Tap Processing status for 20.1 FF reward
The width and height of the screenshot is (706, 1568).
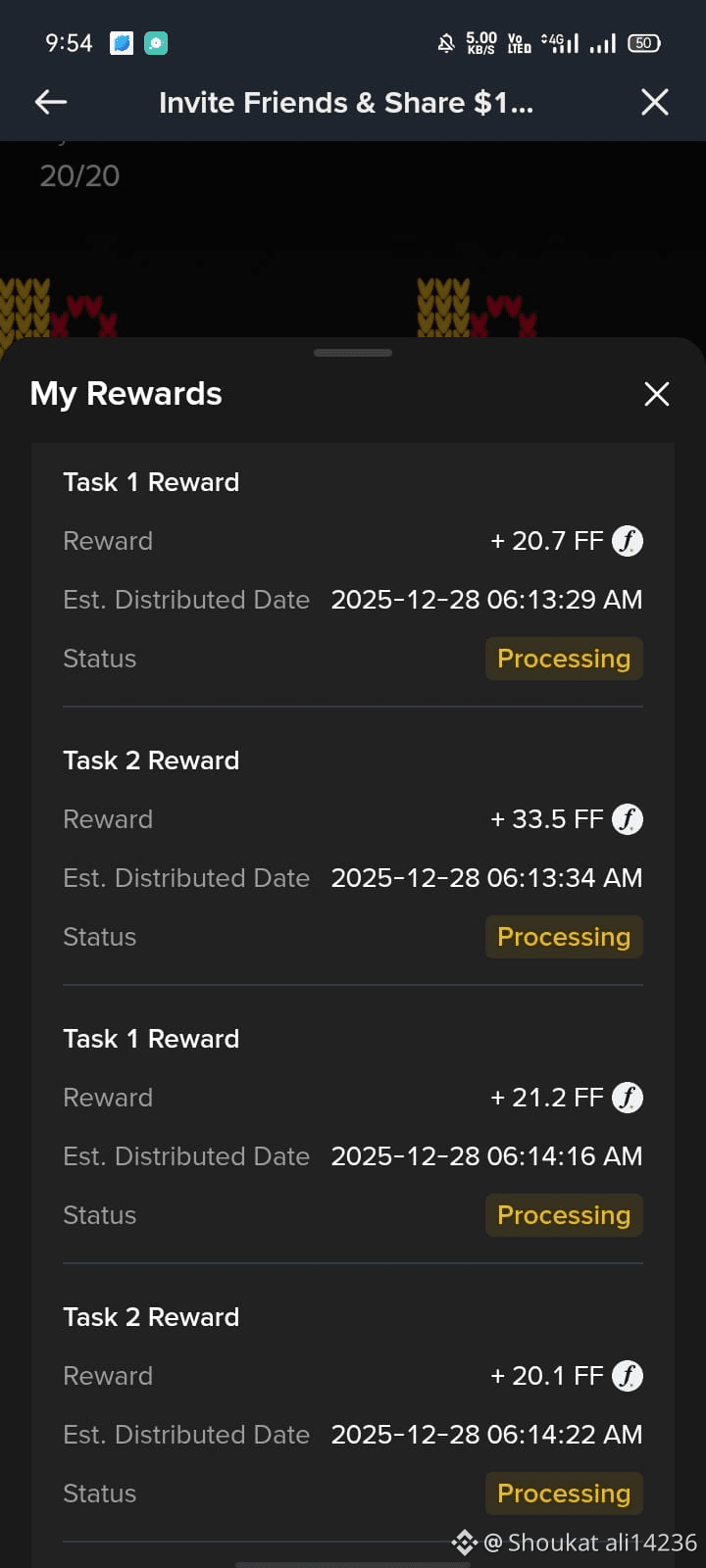click(x=564, y=1494)
